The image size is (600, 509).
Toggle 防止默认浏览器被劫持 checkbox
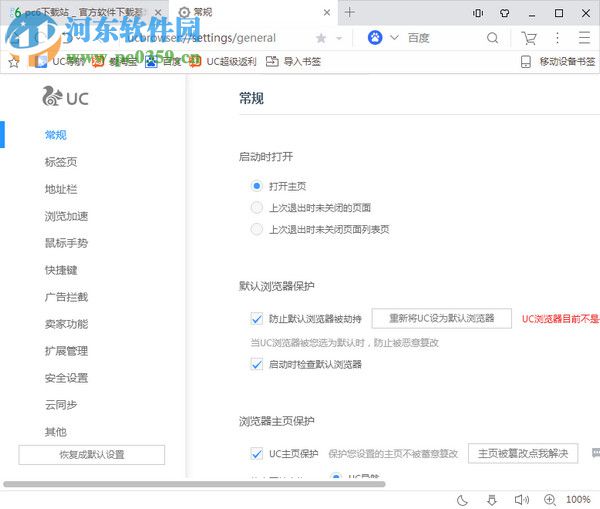pos(256,318)
